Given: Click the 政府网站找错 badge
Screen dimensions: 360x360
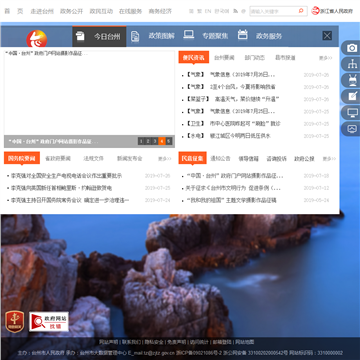Looking at the screenshot, I should click(49, 322).
